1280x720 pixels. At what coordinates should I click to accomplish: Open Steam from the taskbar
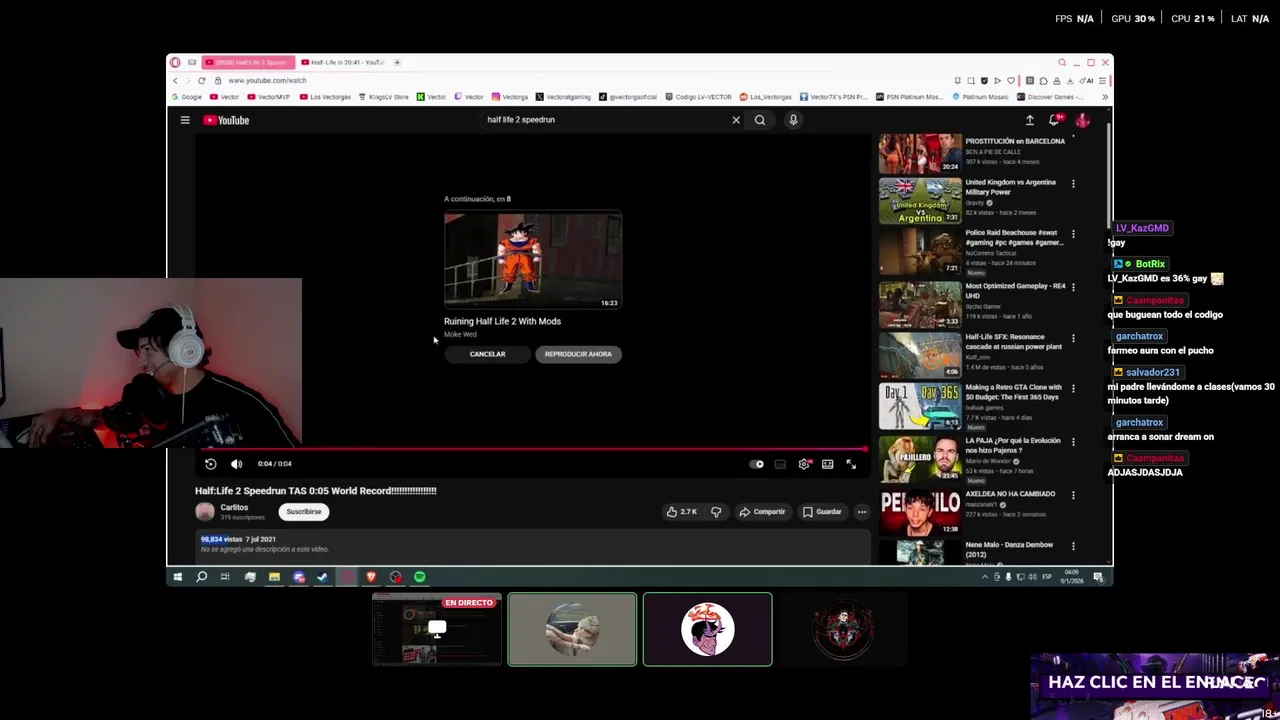322,577
